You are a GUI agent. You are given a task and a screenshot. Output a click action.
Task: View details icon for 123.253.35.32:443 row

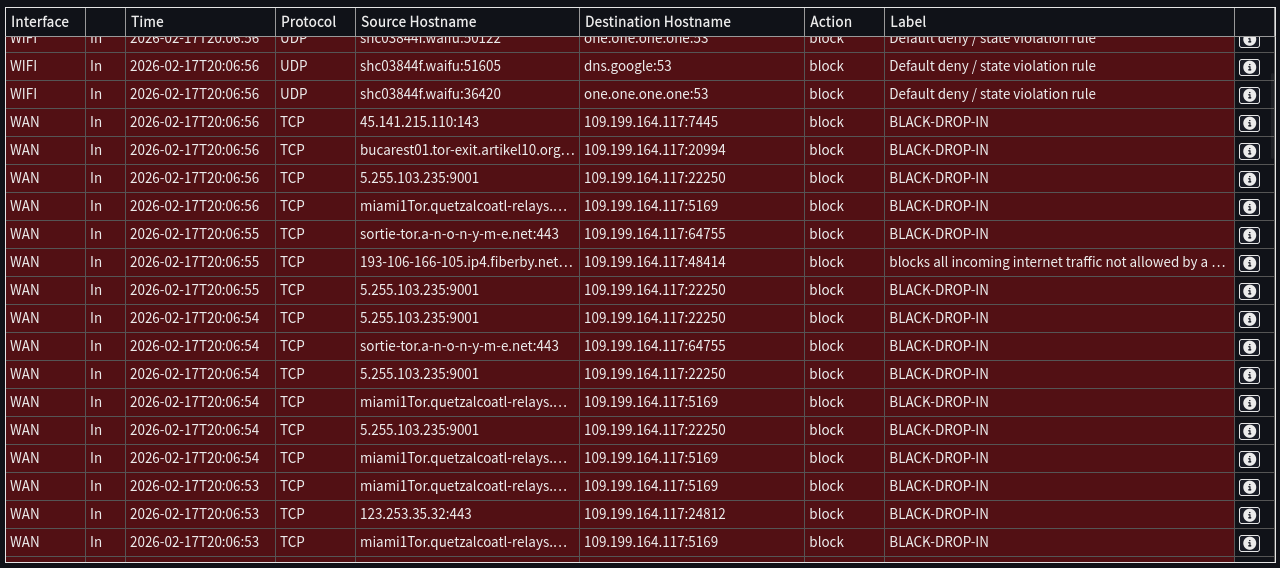pos(1249,515)
